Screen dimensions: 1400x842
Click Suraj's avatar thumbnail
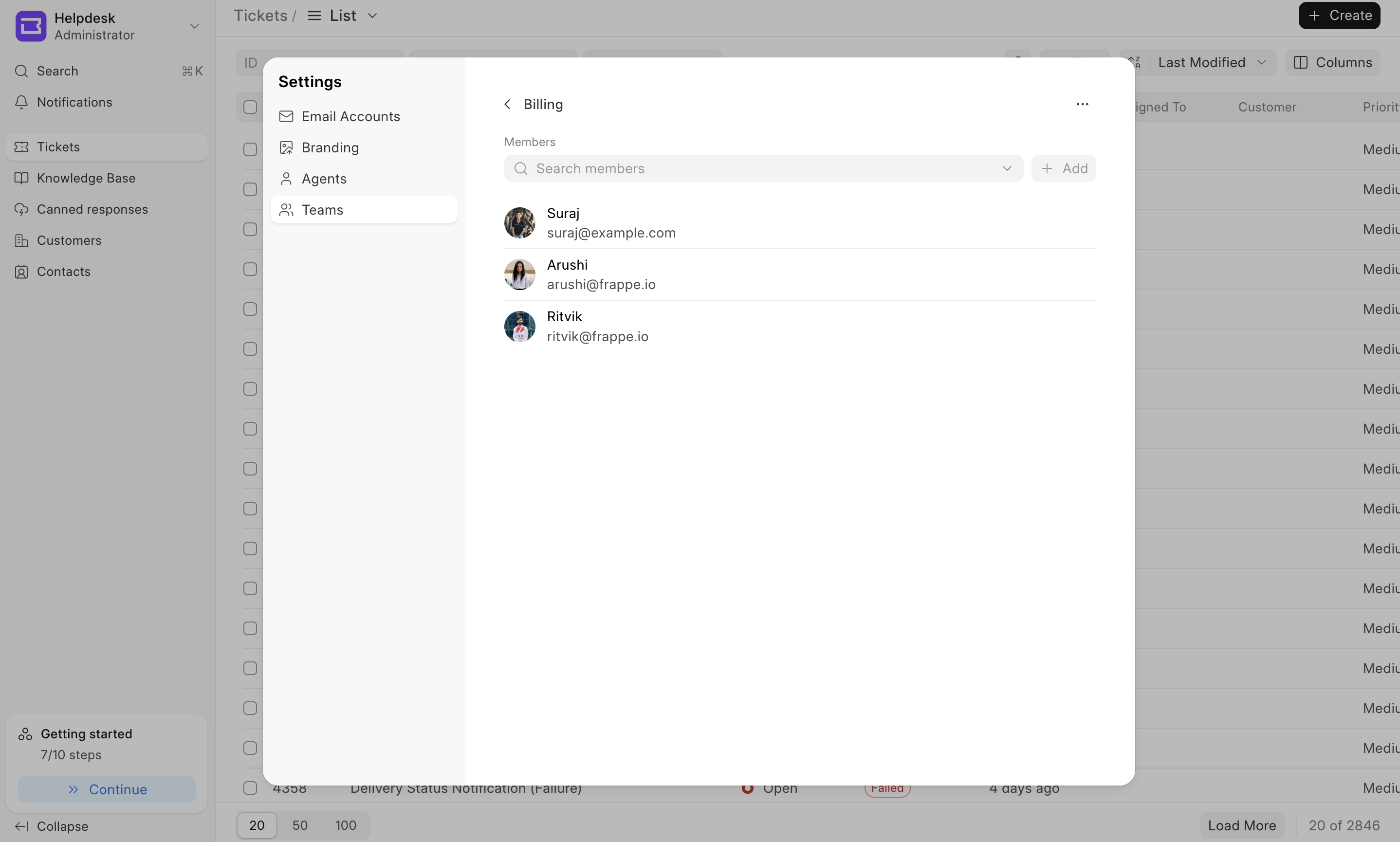(519, 223)
